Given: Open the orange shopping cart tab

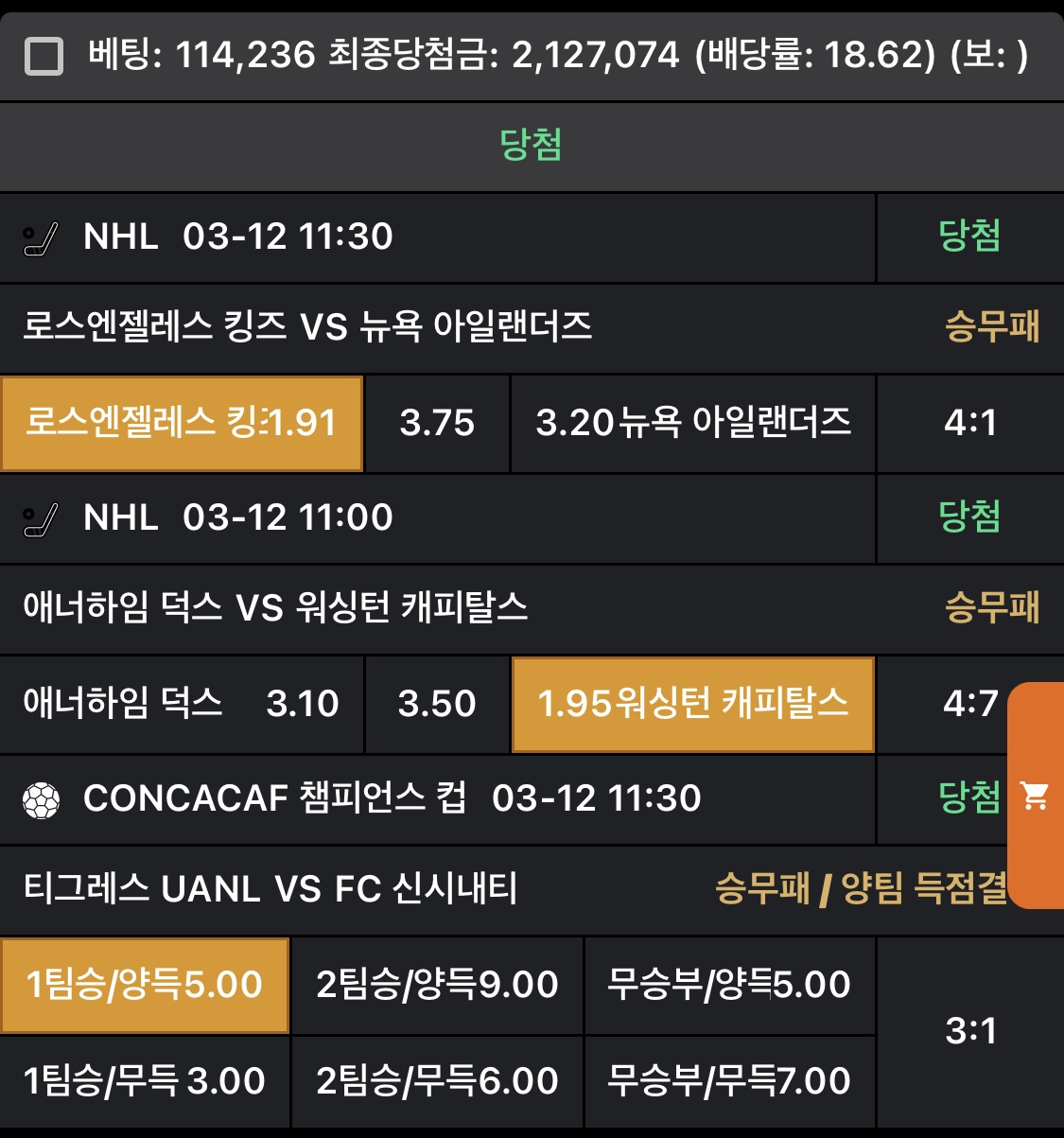Looking at the screenshot, I should tap(1036, 796).
